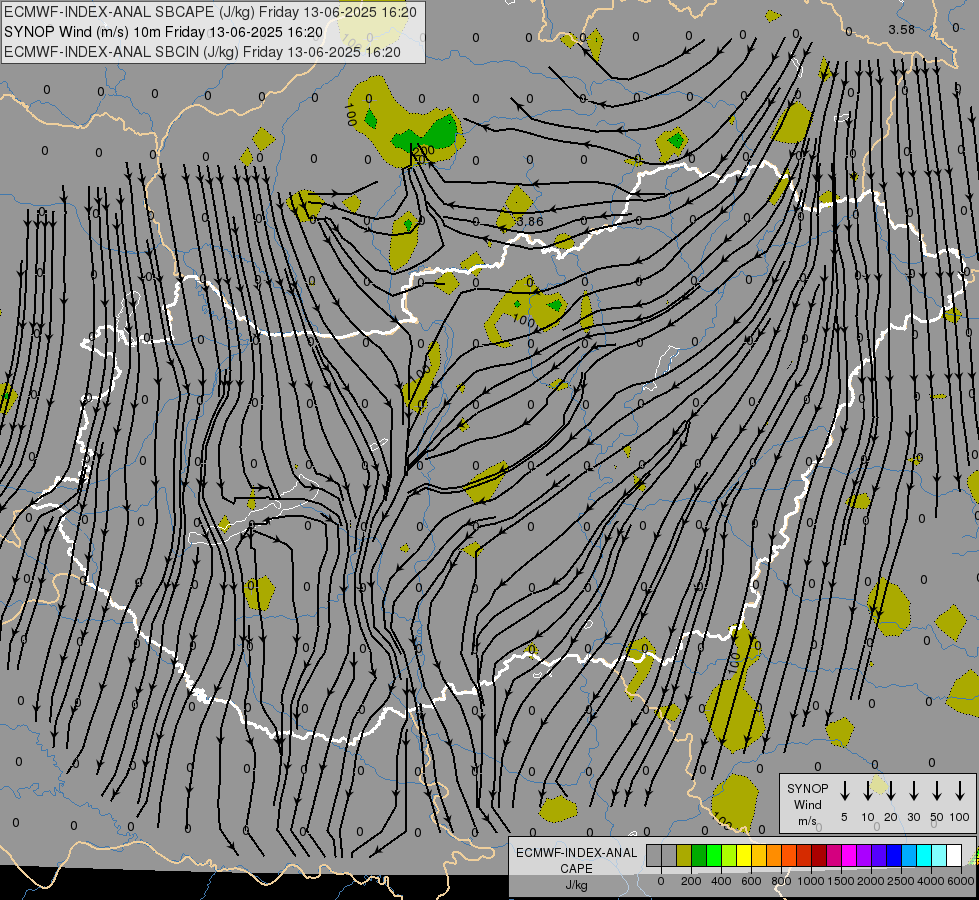Click the 200 contour label on green patch

424,150
